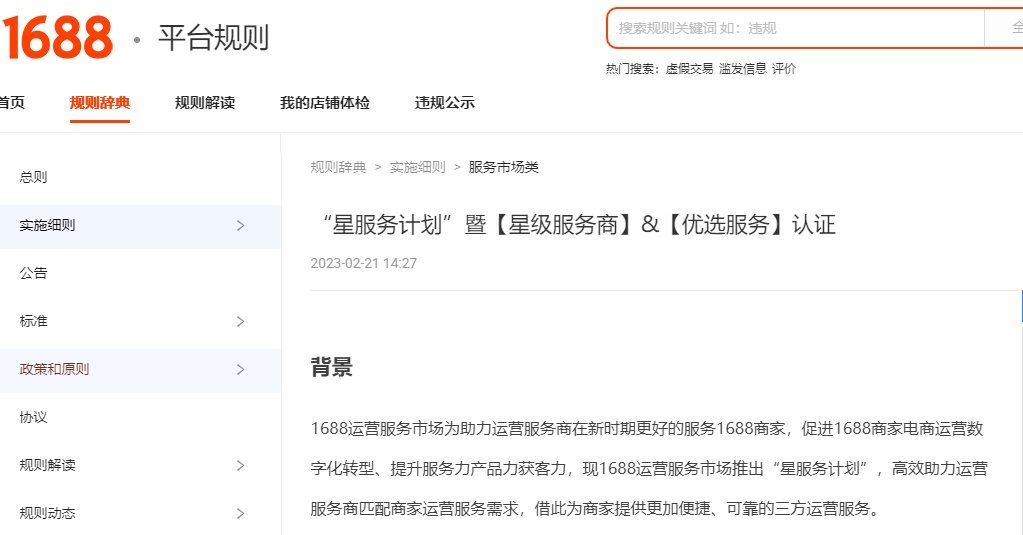This screenshot has width=1023, height=535.
Task: Expand the 政策和原则 chevron arrow
Action: (241, 369)
